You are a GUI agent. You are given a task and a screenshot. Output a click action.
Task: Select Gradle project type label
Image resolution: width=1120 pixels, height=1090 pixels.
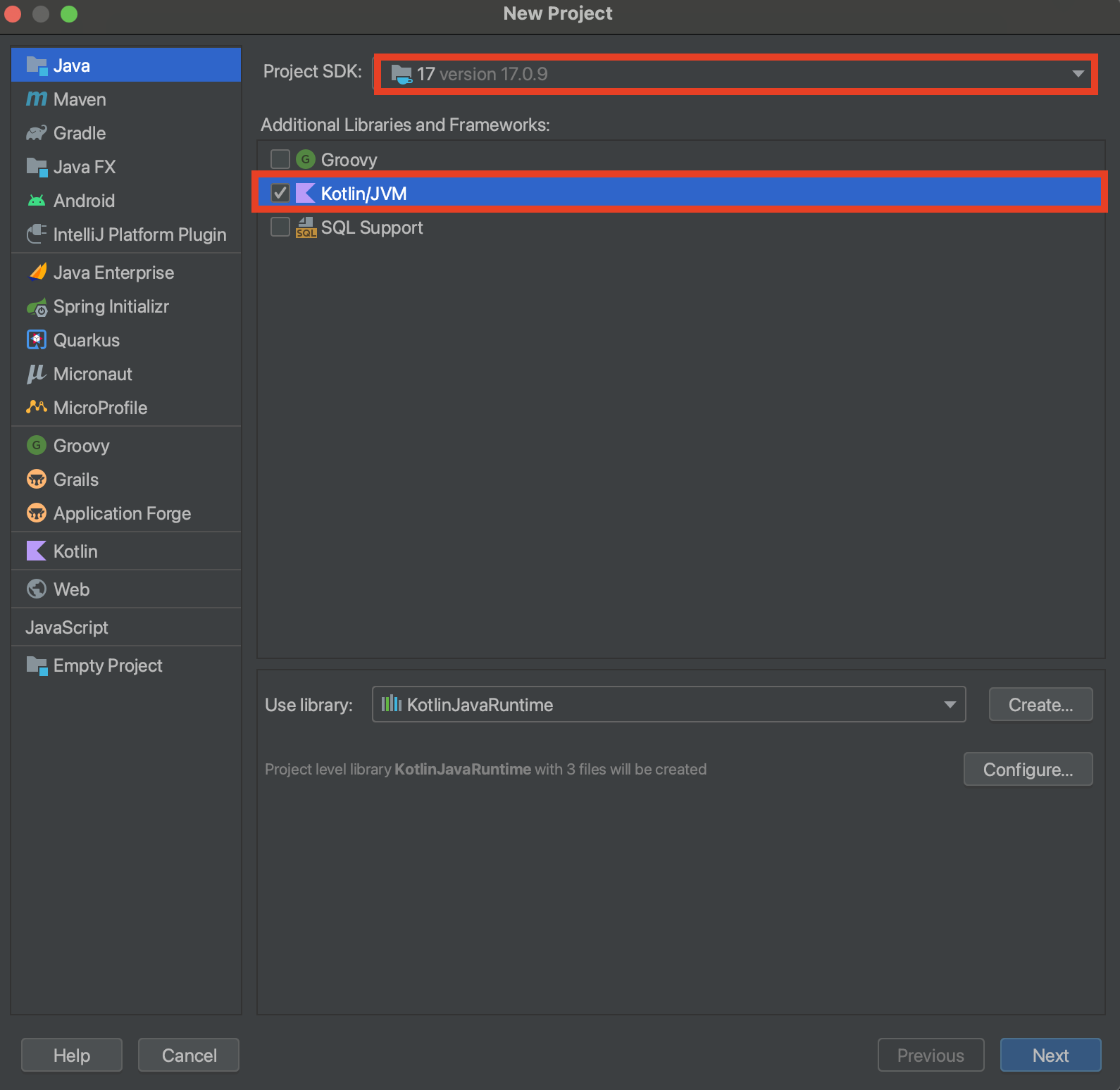click(x=80, y=133)
